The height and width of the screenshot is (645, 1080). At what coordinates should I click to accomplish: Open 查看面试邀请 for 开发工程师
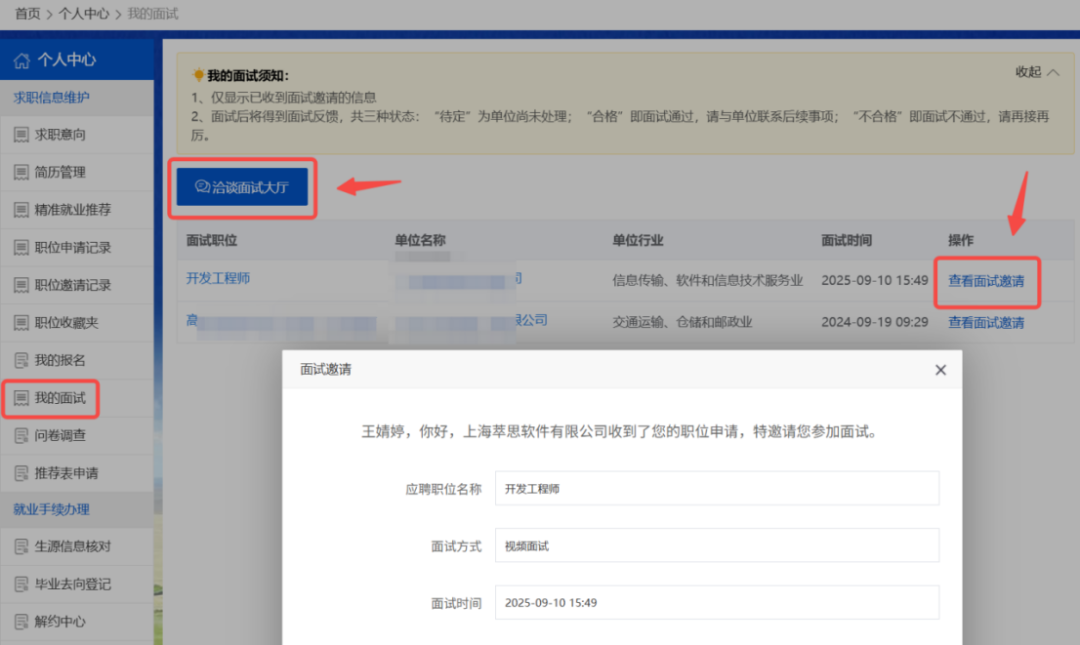coord(987,281)
